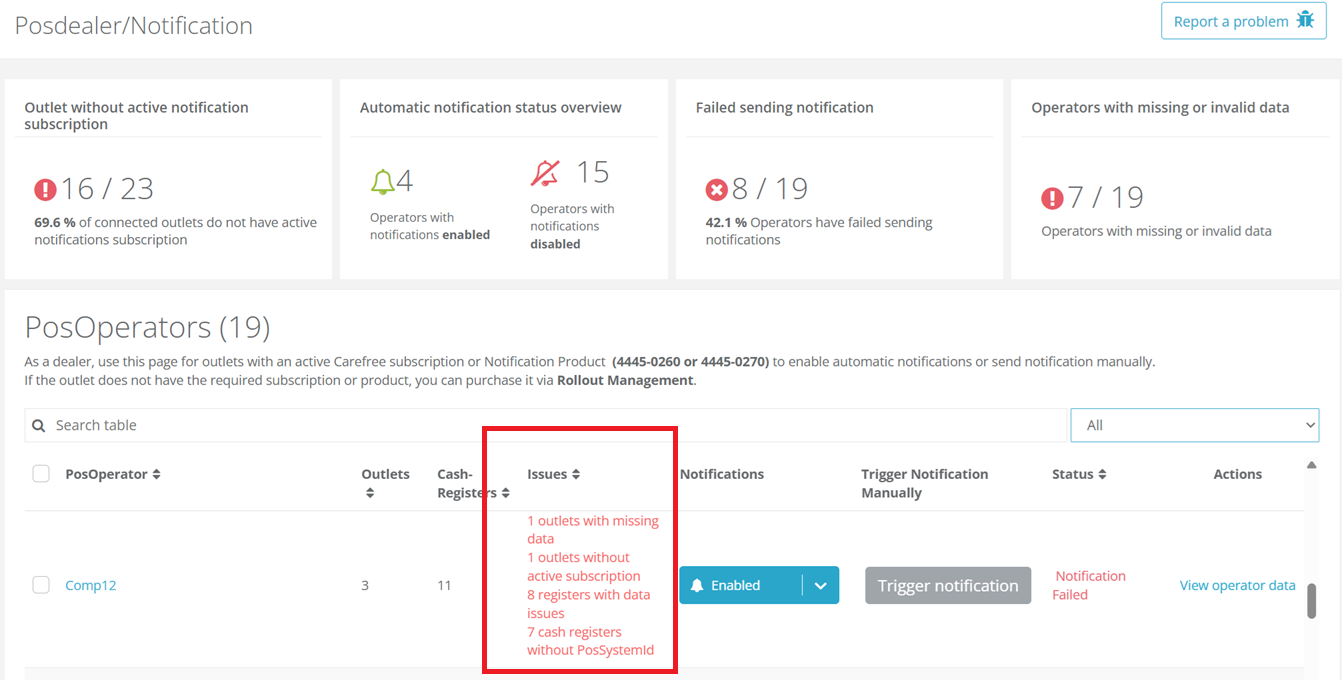The width and height of the screenshot is (1342, 680).
Task: Click the table's vertical scrollbar thumb
Action: tap(1311, 600)
